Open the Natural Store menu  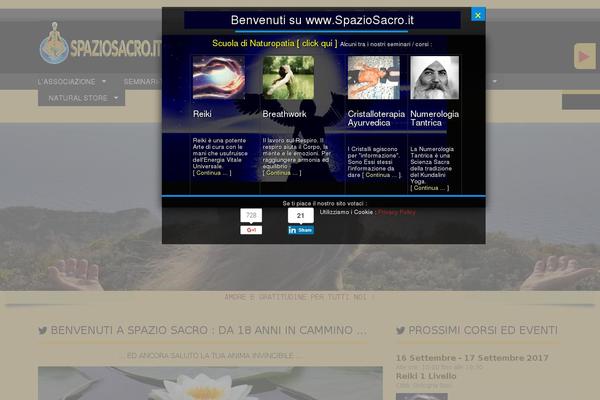[x=78, y=98]
